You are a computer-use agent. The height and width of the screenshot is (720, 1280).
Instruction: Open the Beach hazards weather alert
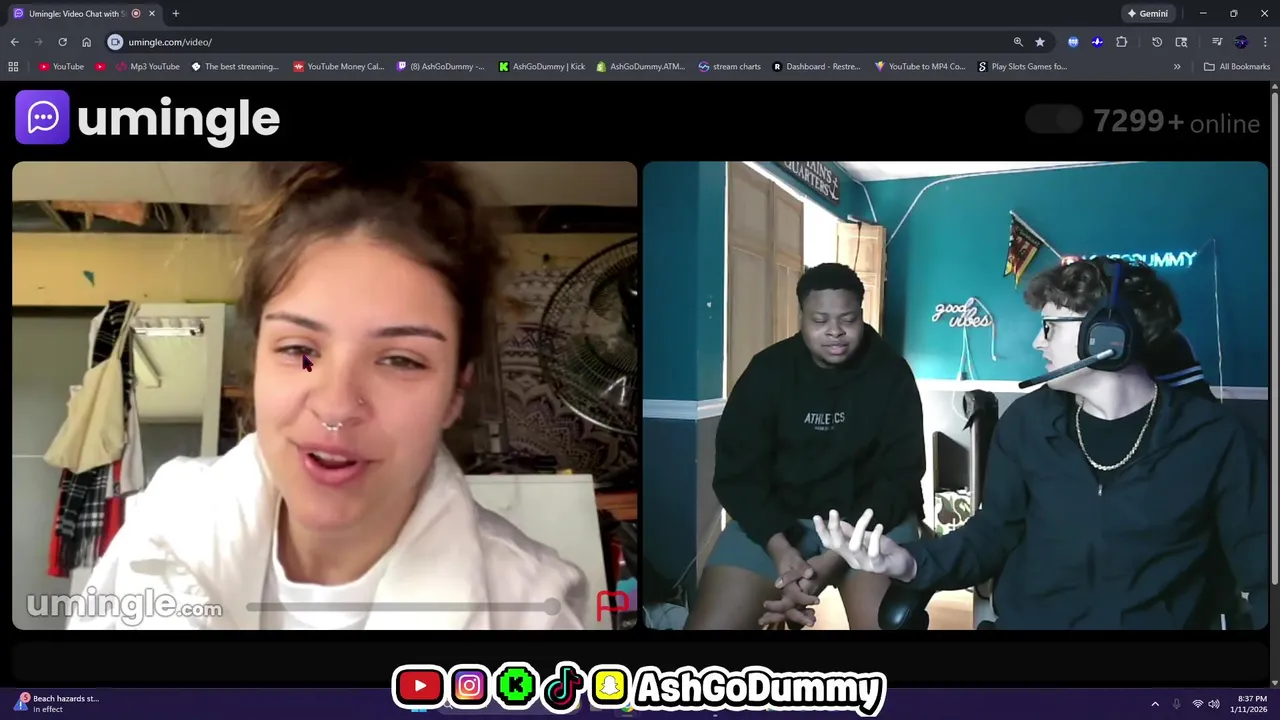coord(56,703)
